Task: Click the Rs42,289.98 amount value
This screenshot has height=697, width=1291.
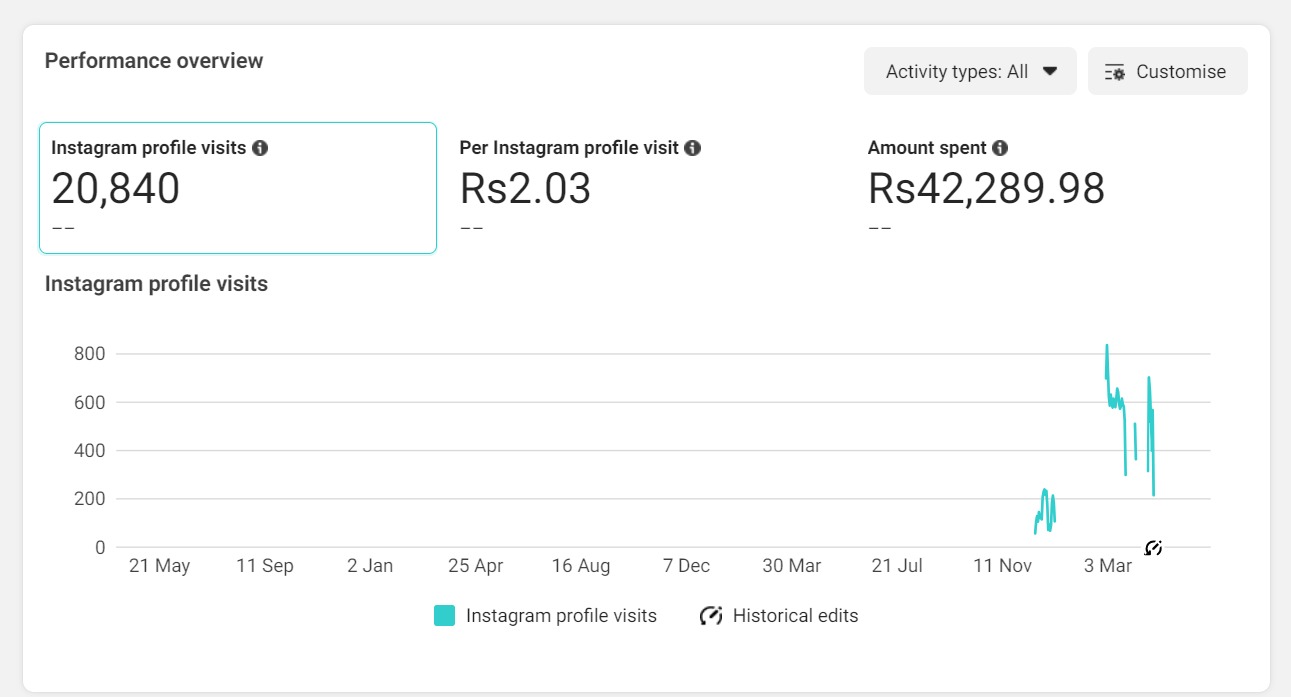Action: (x=986, y=189)
